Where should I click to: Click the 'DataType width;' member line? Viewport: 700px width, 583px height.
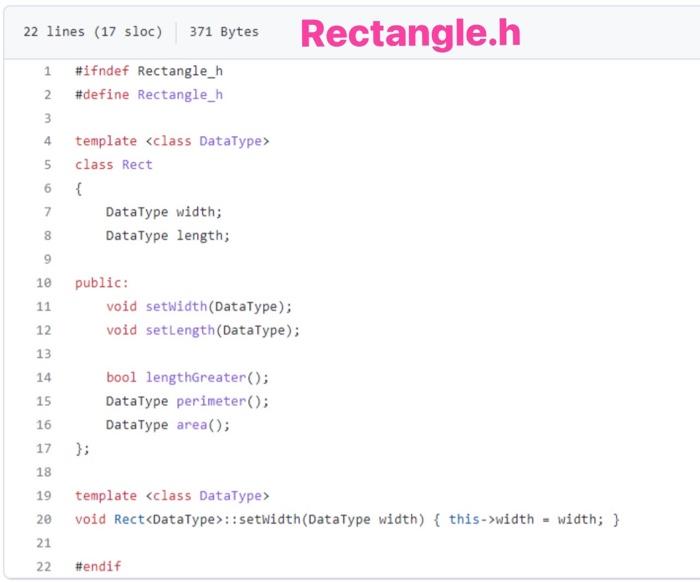tap(164, 212)
